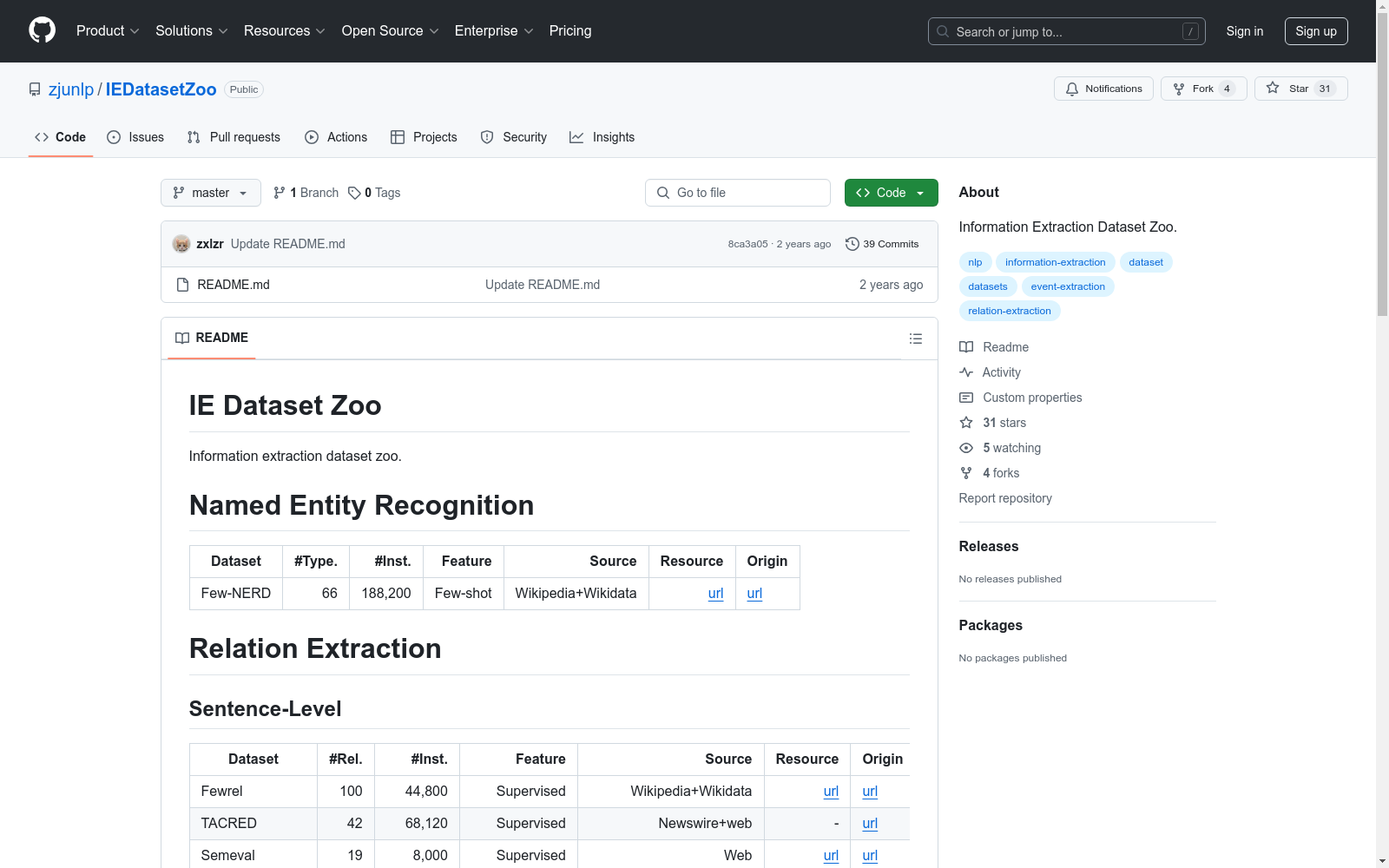Open the Activity link
1389x868 pixels.
tap(990, 372)
